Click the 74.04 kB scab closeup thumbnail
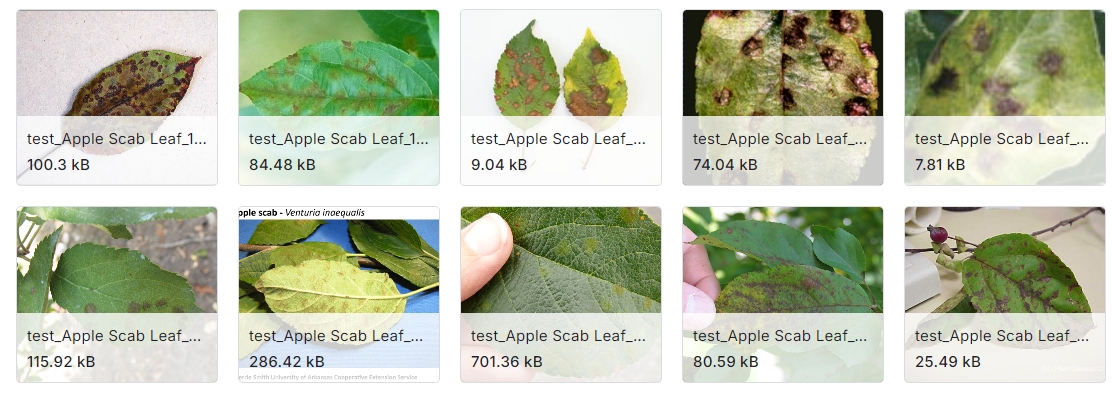This screenshot has width=1112, height=401. coord(783,97)
